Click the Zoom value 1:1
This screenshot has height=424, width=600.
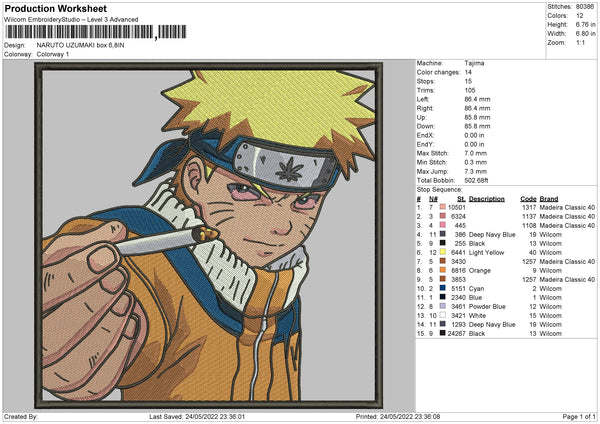pos(580,42)
